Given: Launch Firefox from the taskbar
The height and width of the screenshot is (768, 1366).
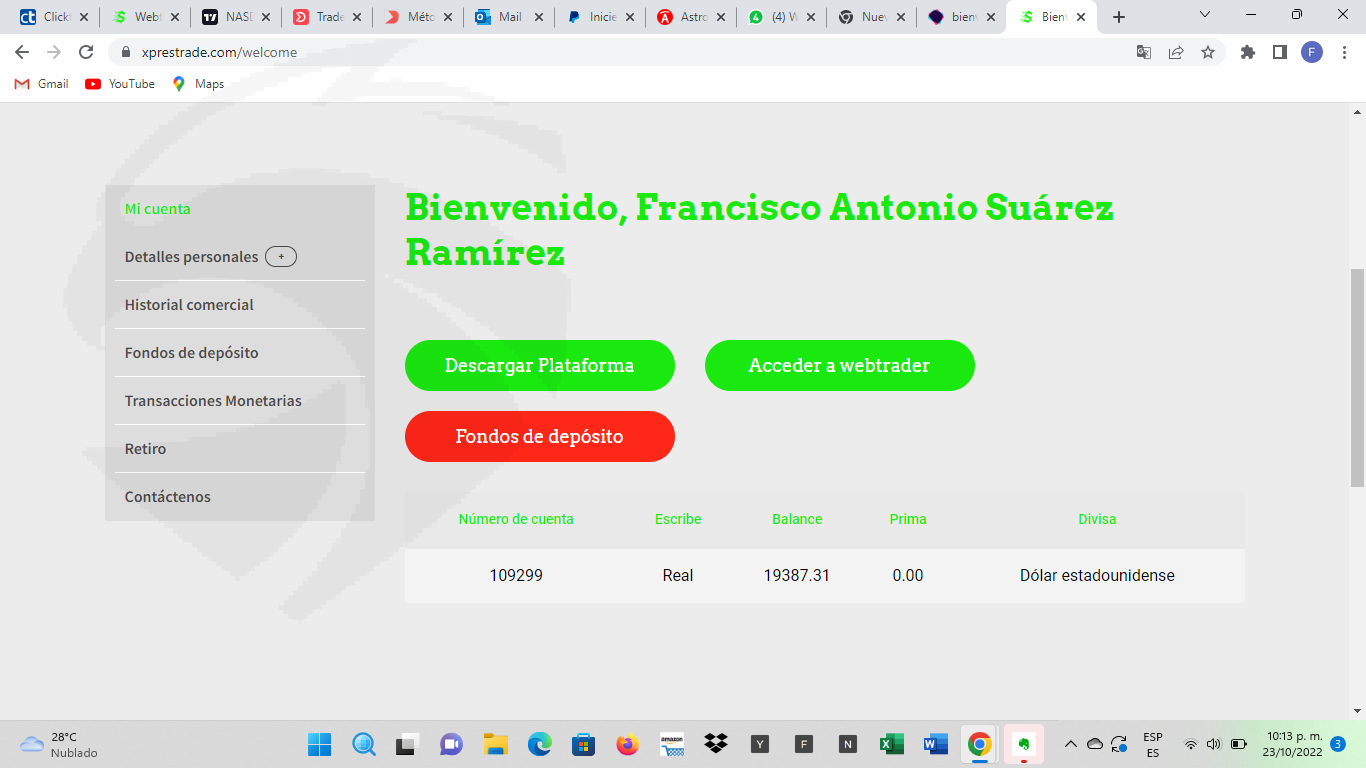Looking at the screenshot, I should 627,744.
